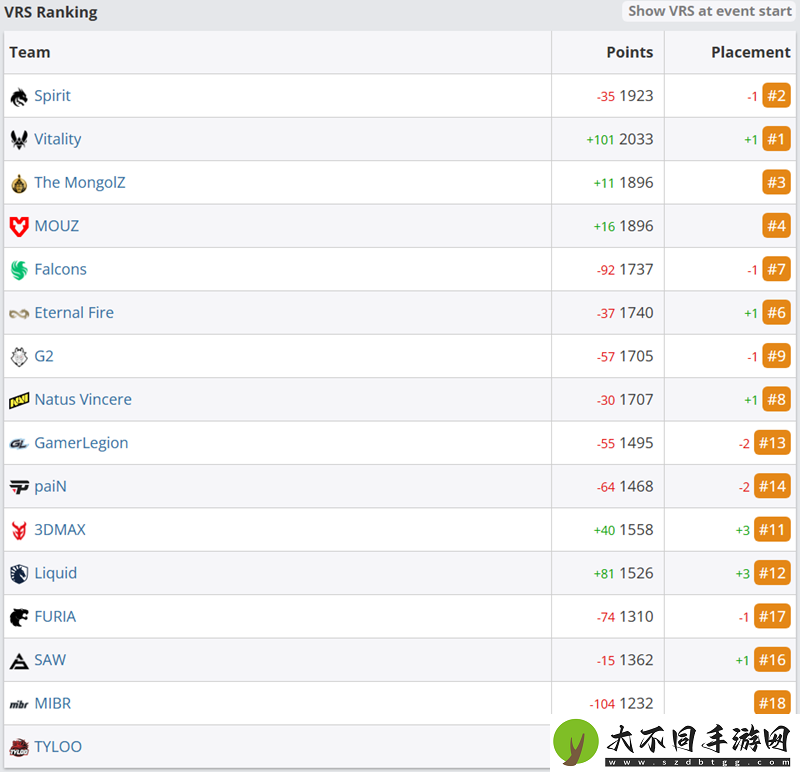The image size is (800, 772).
Task: Click Eternal Fire's 1740 points value
Action: [636, 312]
